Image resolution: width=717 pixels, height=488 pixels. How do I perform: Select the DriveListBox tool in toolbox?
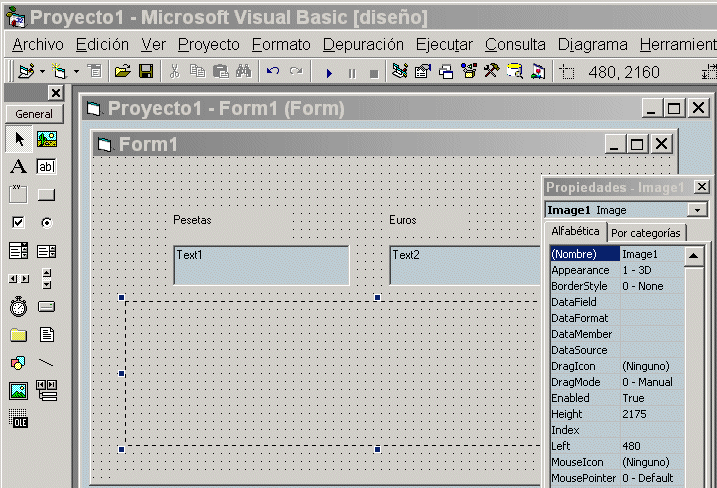47,306
